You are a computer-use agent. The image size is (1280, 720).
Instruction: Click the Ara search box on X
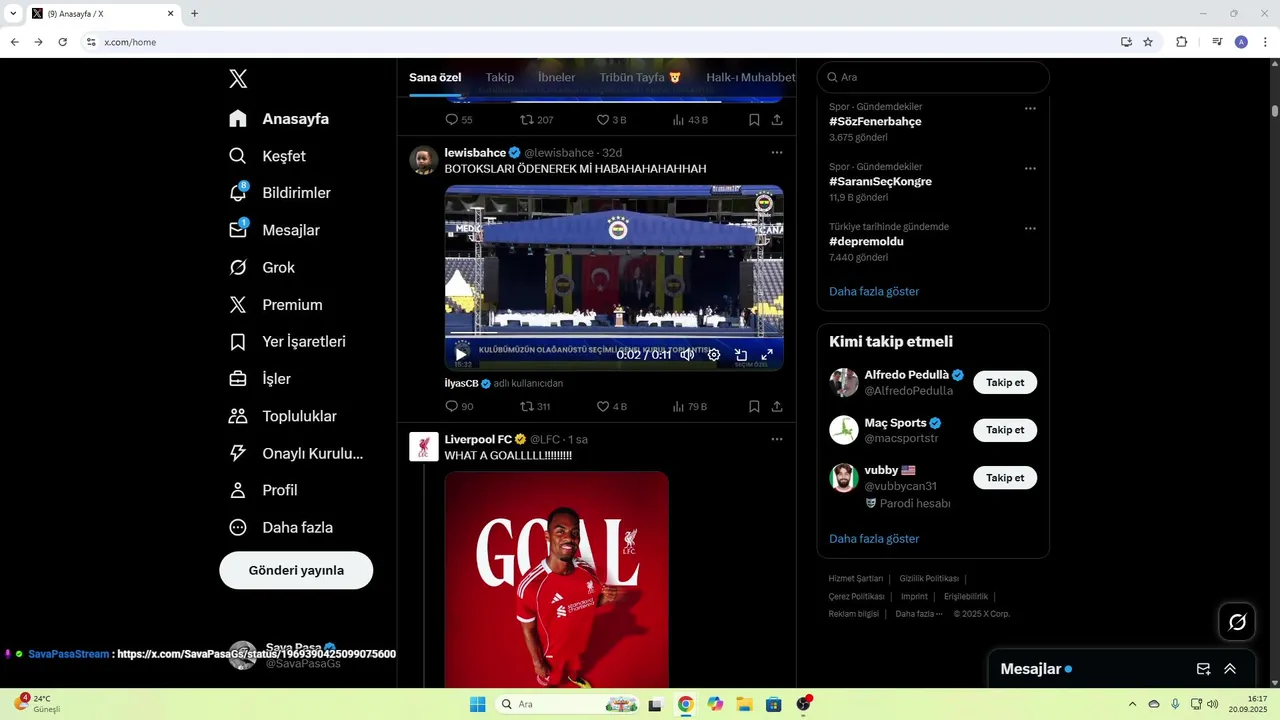[x=933, y=77]
